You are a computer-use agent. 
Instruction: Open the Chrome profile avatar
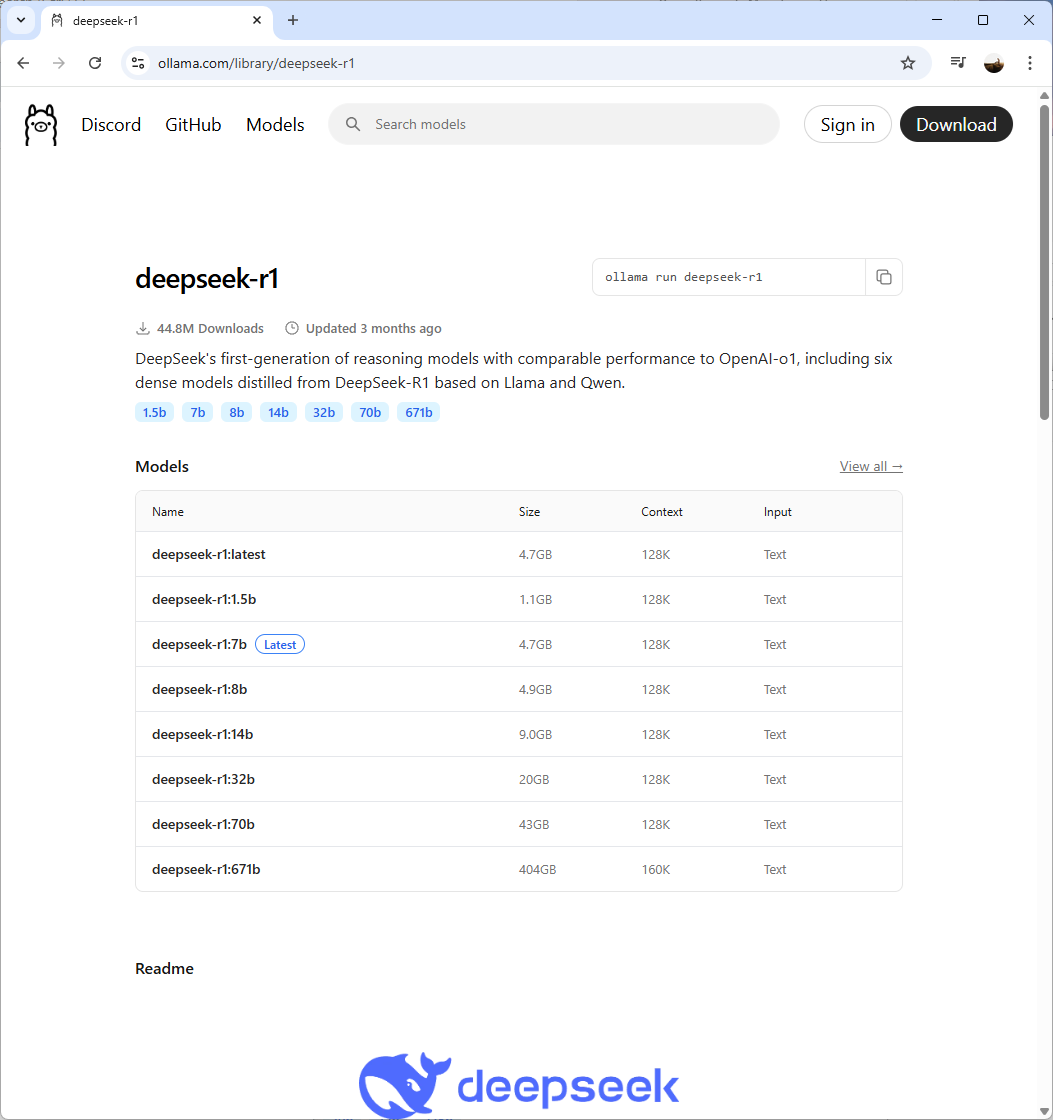[x=994, y=63]
